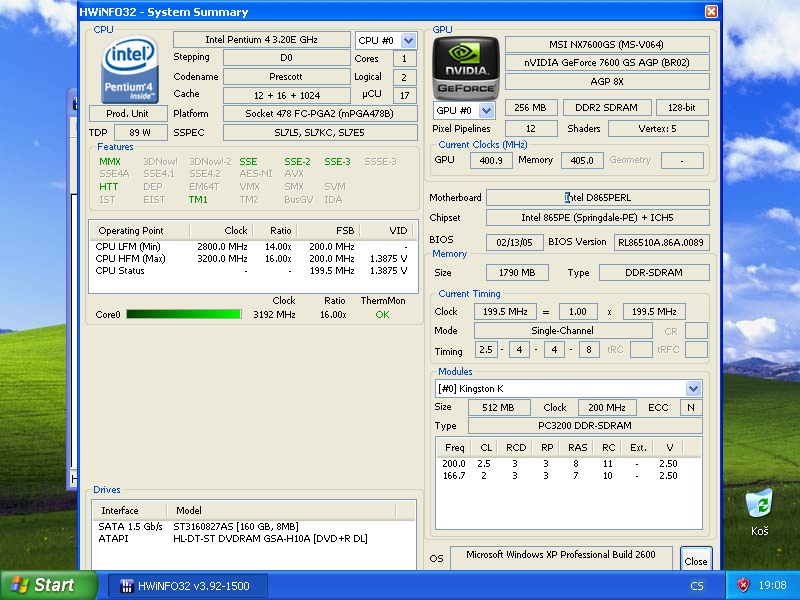Click the nVIDIA GeForce 7600 GS AGP field
This screenshot has width=800, height=600.
coord(607,63)
